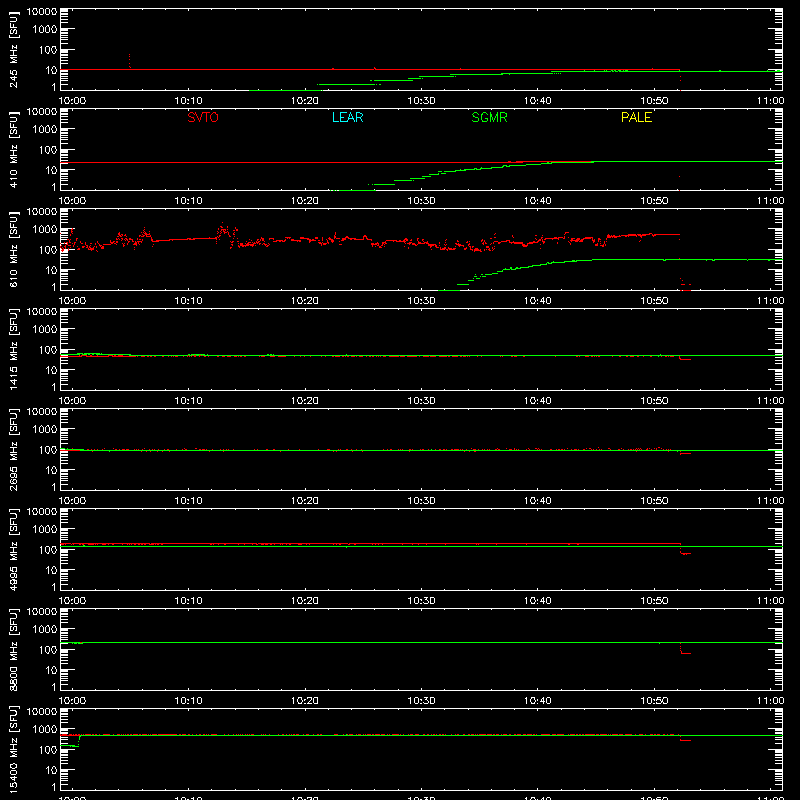Click 10:20 tick label under 8800 MHz panel
The width and height of the screenshot is (800, 800).
tap(305, 701)
